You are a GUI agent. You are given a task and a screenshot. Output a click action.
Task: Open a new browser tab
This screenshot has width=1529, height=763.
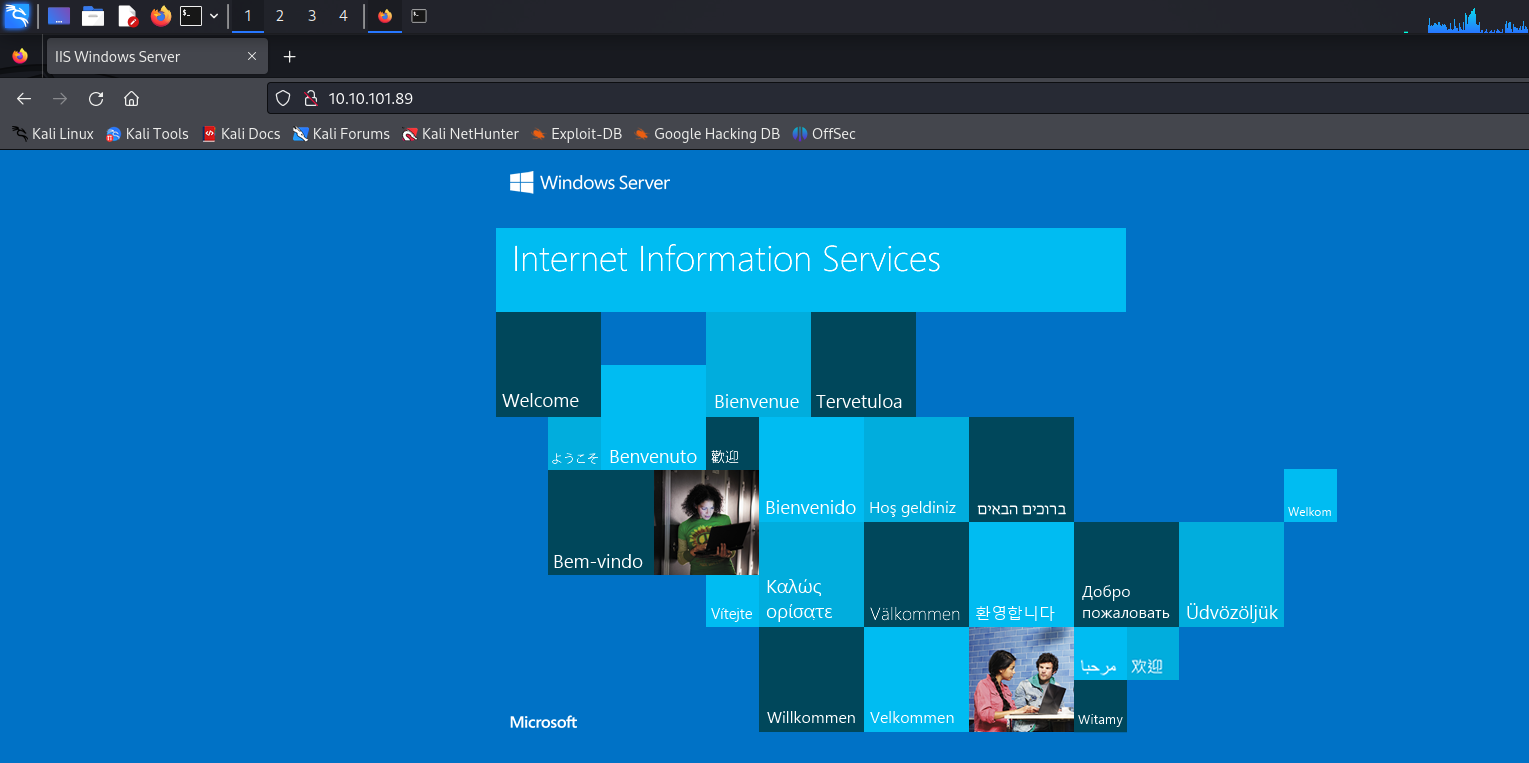click(x=290, y=57)
